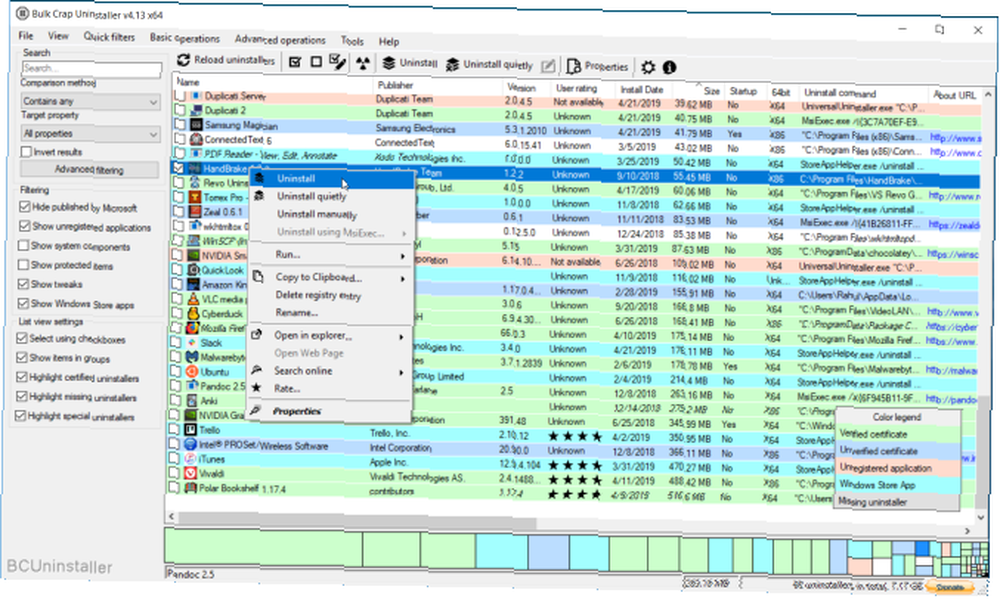The width and height of the screenshot is (1000, 599).
Task: Choose Uninstall manually from the context menu
Action: pos(317,214)
